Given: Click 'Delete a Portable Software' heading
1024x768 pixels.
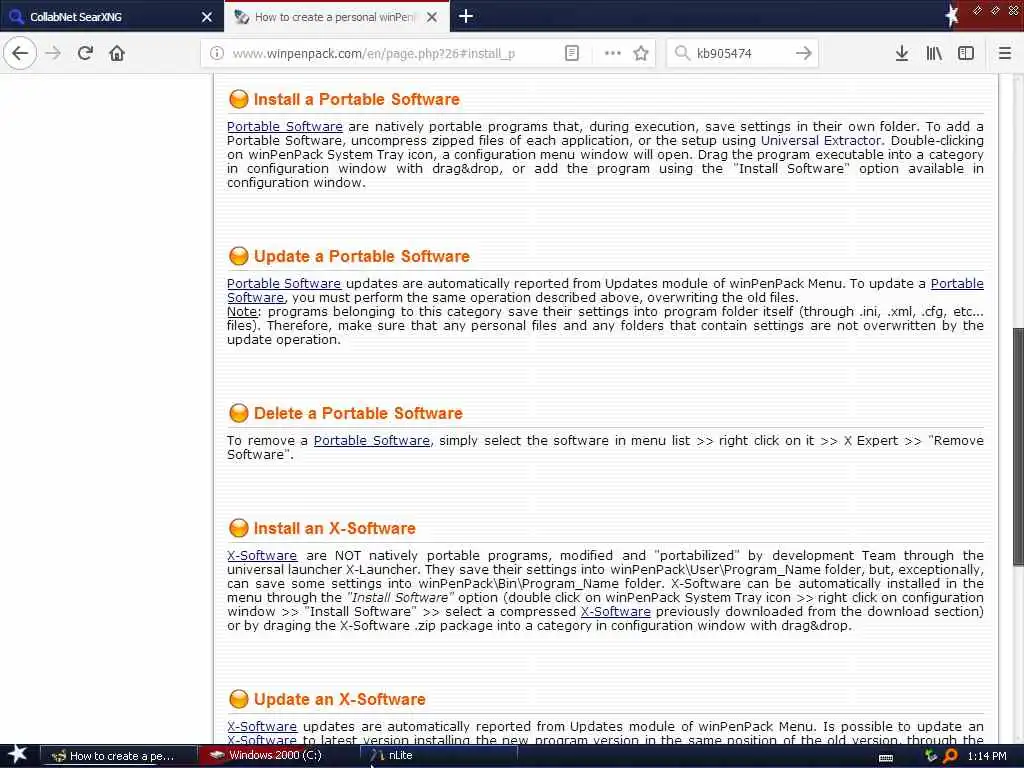Looking at the screenshot, I should click(x=358, y=413).
